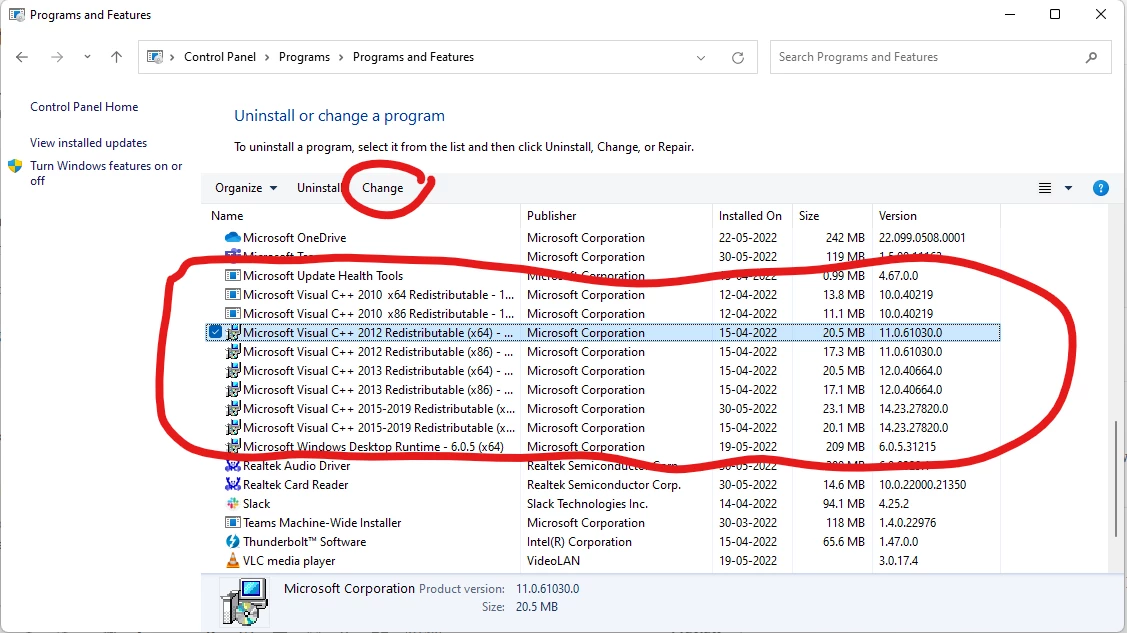Select the Visual C++ 2010 x86 Redistributable icon

[232, 313]
